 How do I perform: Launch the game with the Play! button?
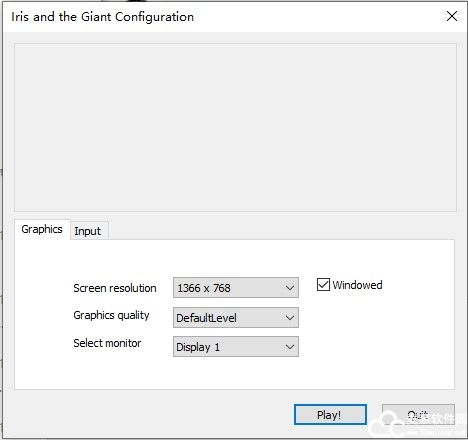click(x=330, y=415)
